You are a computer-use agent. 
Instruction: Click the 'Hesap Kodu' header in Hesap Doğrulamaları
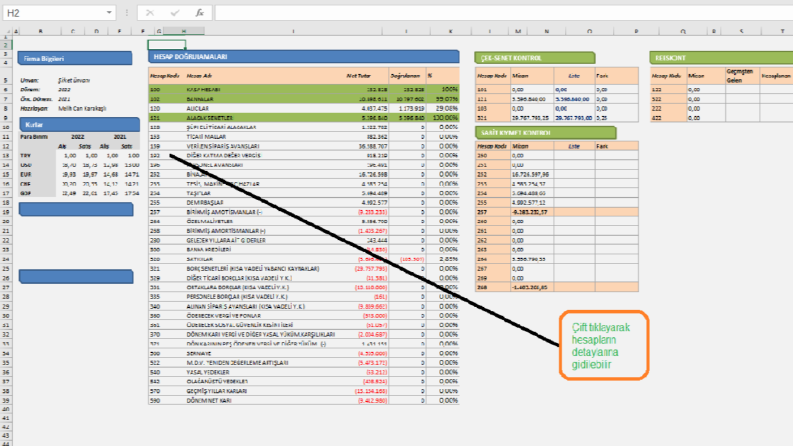[x=165, y=75]
